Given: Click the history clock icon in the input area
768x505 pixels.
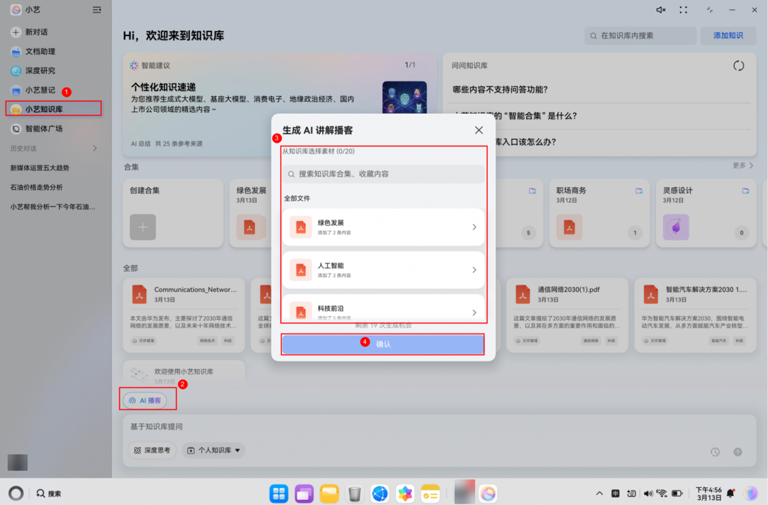Looking at the screenshot, I should (715, 452).
